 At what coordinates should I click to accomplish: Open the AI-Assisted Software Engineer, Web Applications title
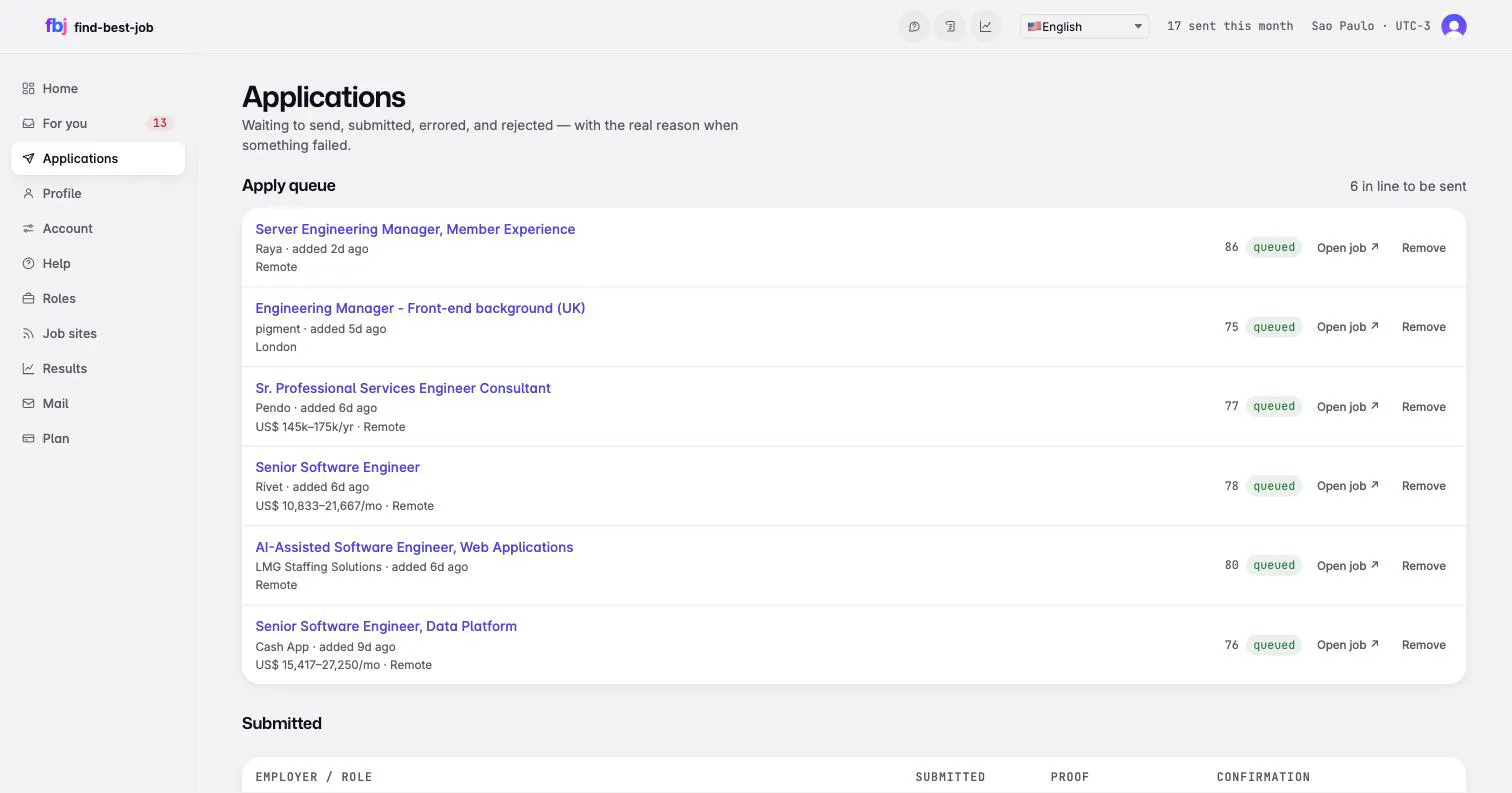point(414,547)
